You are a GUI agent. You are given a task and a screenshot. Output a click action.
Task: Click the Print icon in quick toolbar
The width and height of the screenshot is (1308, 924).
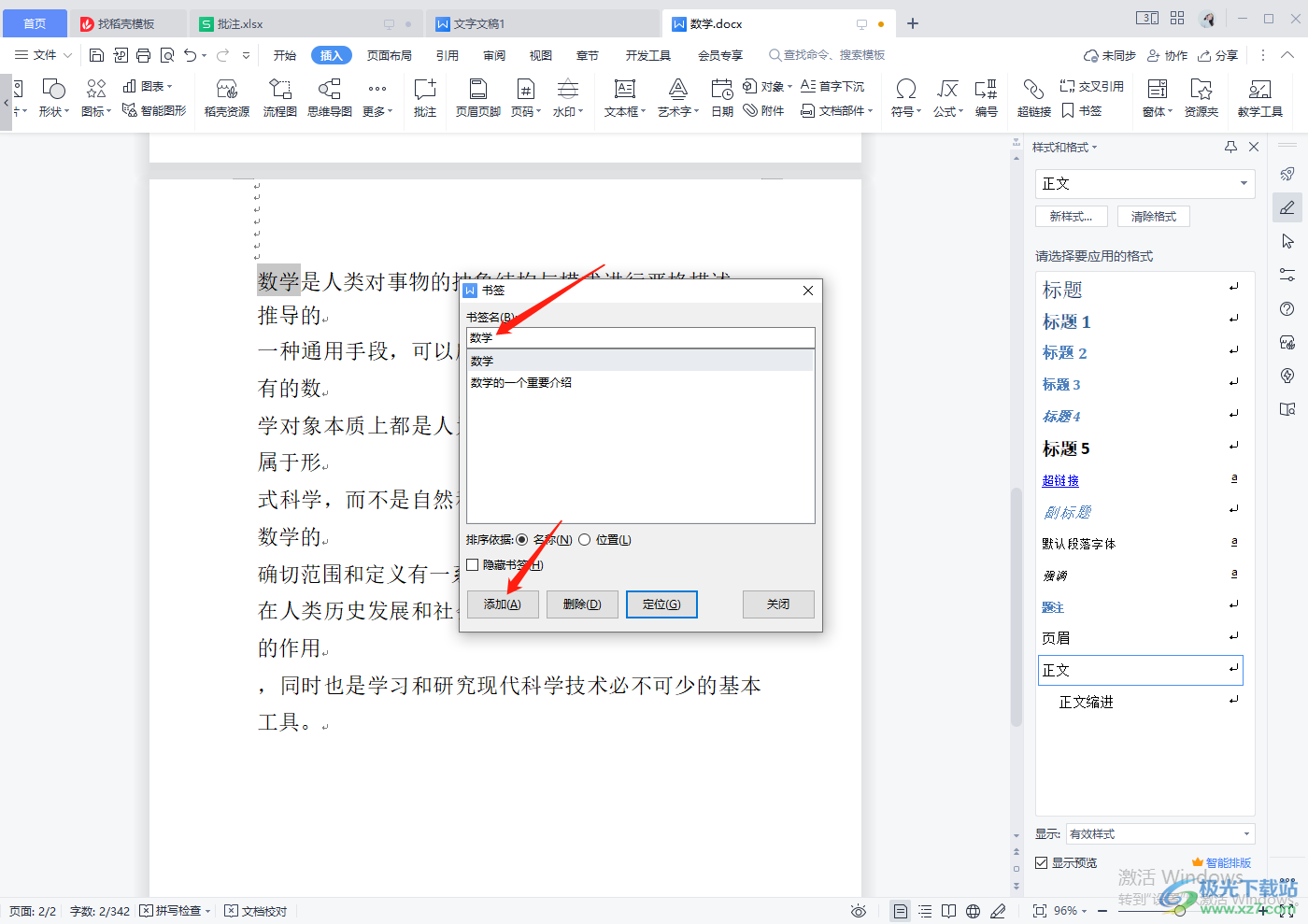(x=143, y=55)
